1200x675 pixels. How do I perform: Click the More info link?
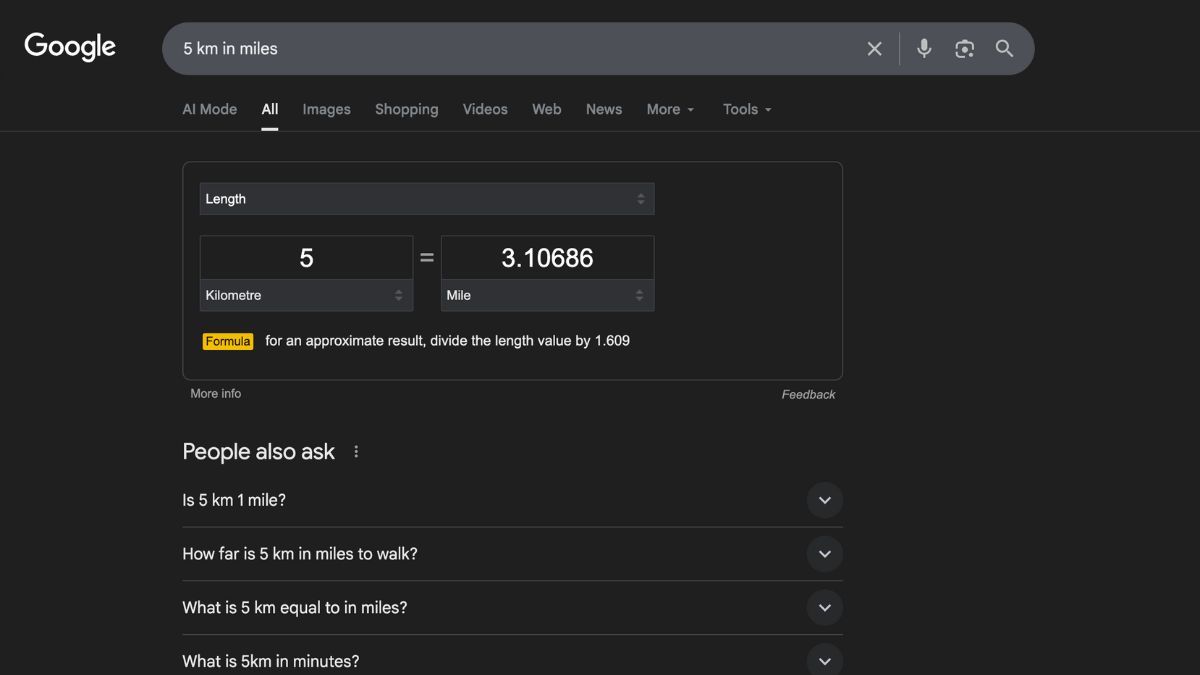[216, 394]
